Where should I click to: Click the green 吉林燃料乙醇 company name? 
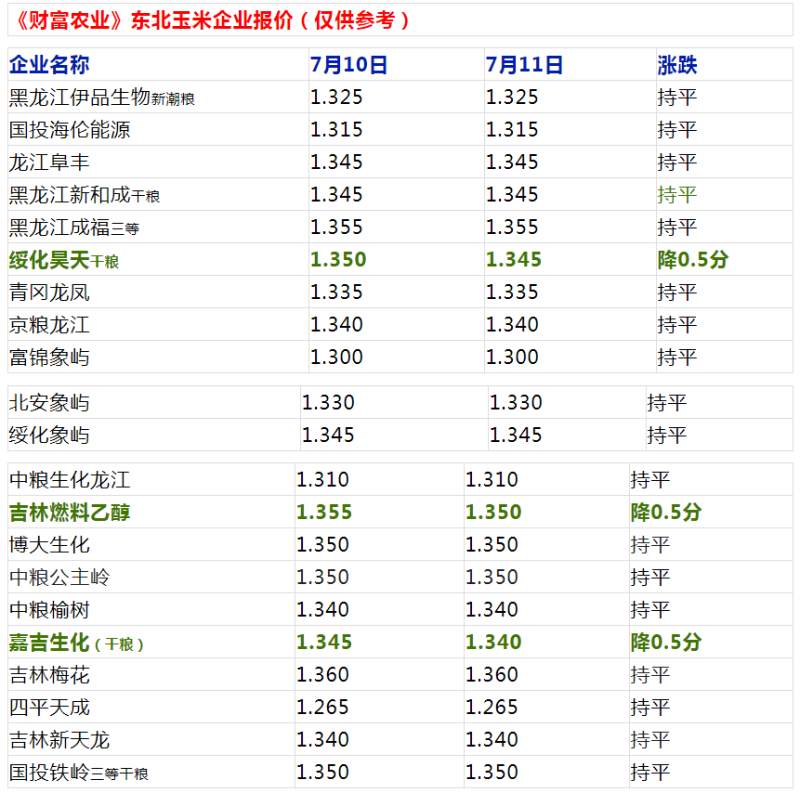pyautogui.click(x=69, y=513)
